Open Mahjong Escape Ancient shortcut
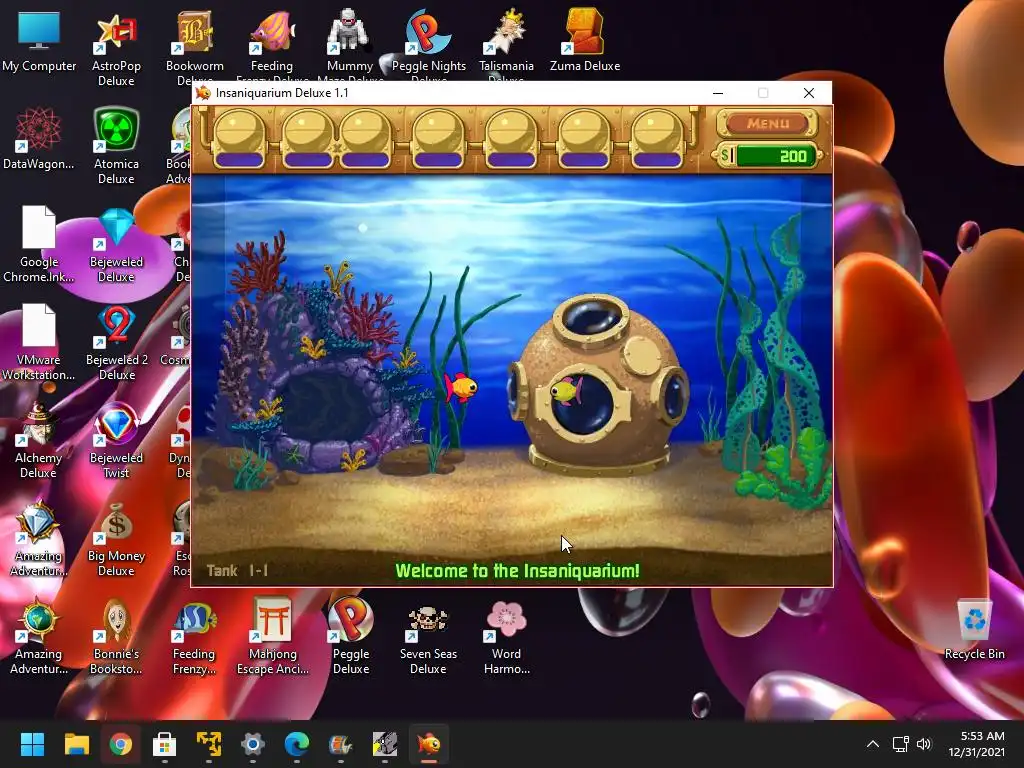Screen dimensions: 1024x768 [272, 637]
